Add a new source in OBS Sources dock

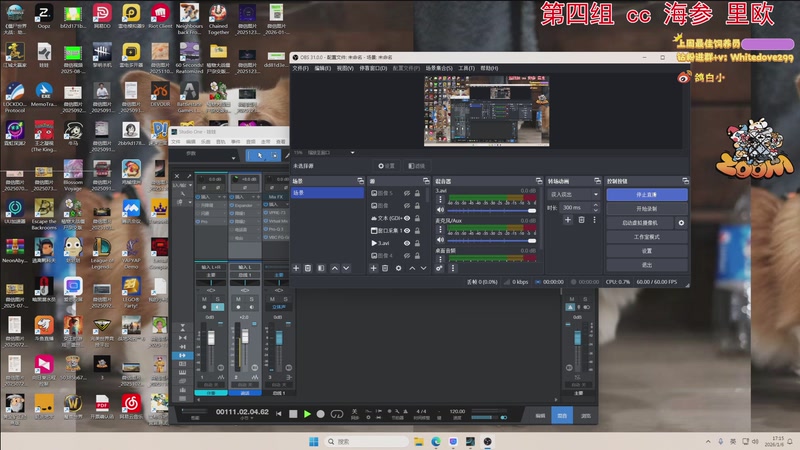[373, 268]
